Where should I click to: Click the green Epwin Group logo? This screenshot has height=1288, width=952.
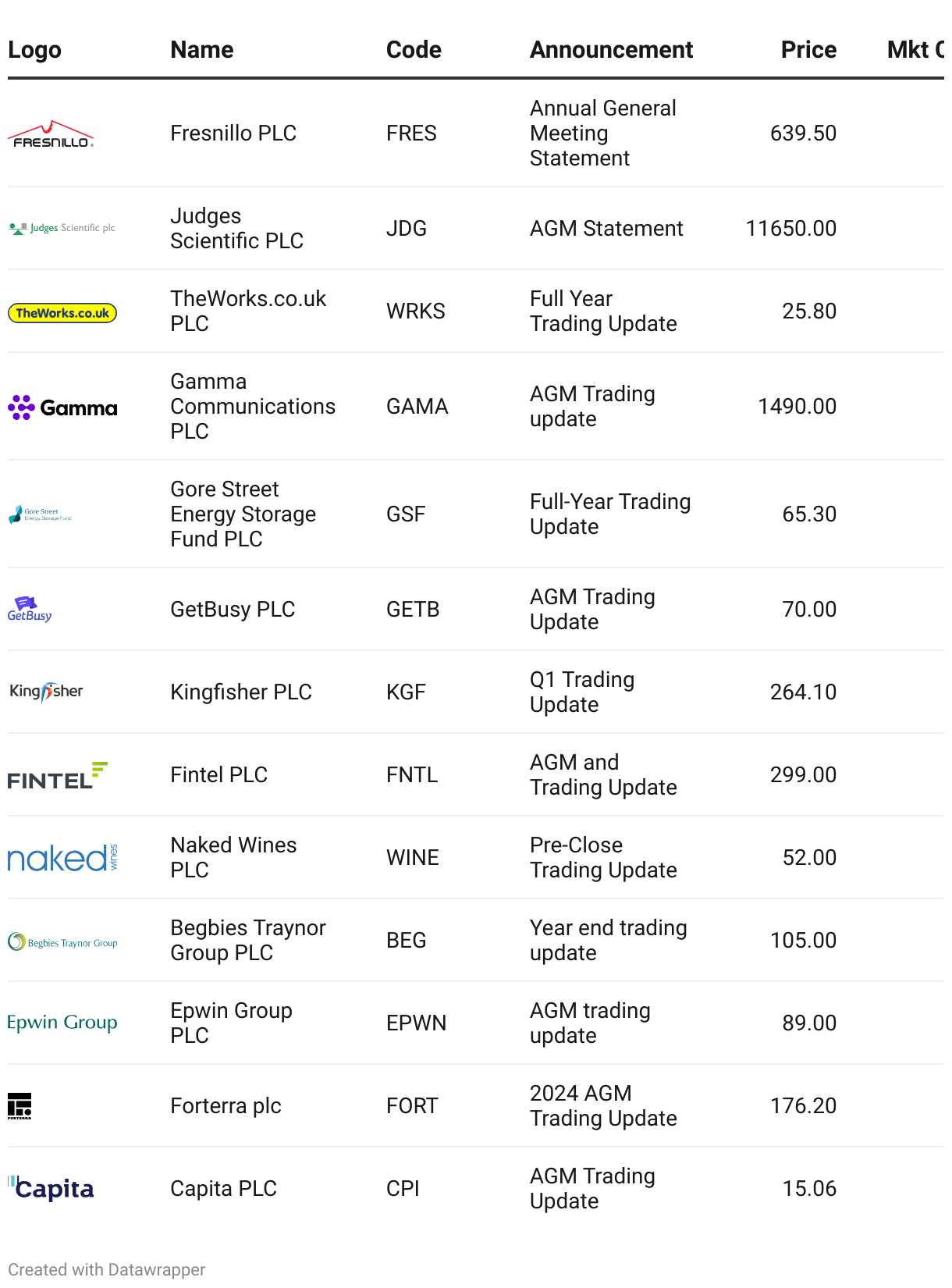(62, 1023)
